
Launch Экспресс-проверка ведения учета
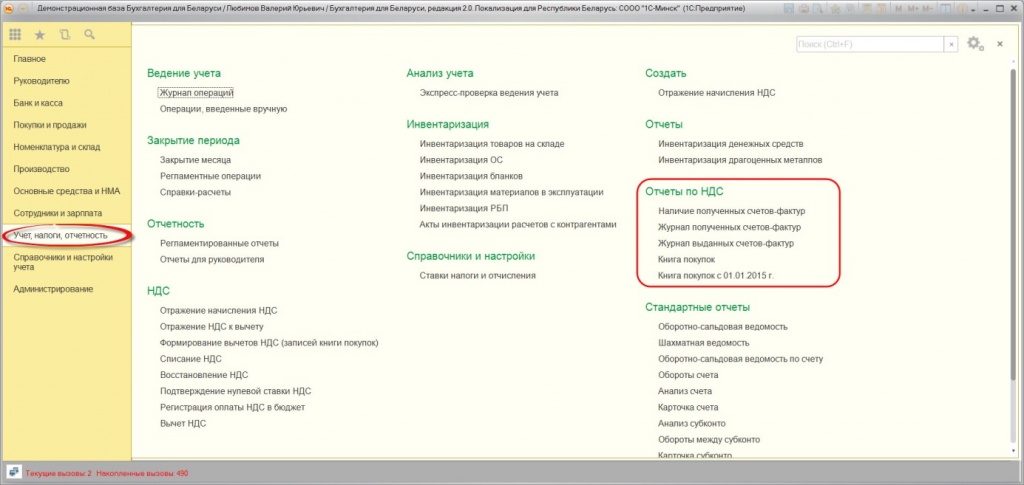[489, 93]
